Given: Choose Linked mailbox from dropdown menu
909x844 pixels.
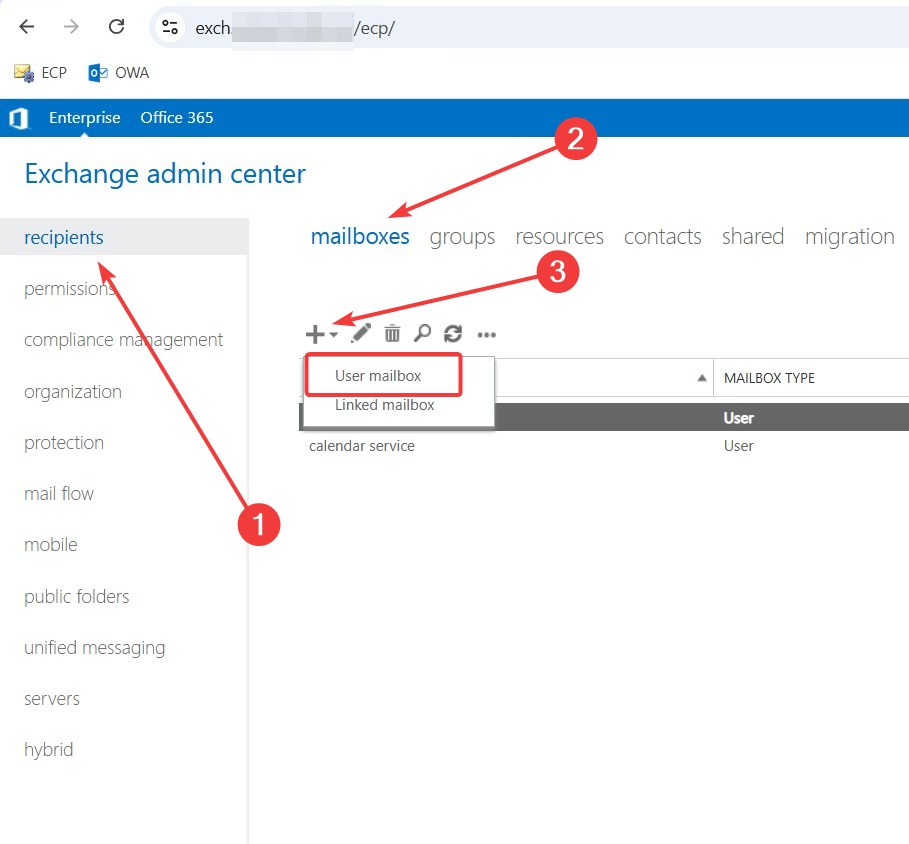Looking at the screenshot, I should coord(384,405).
